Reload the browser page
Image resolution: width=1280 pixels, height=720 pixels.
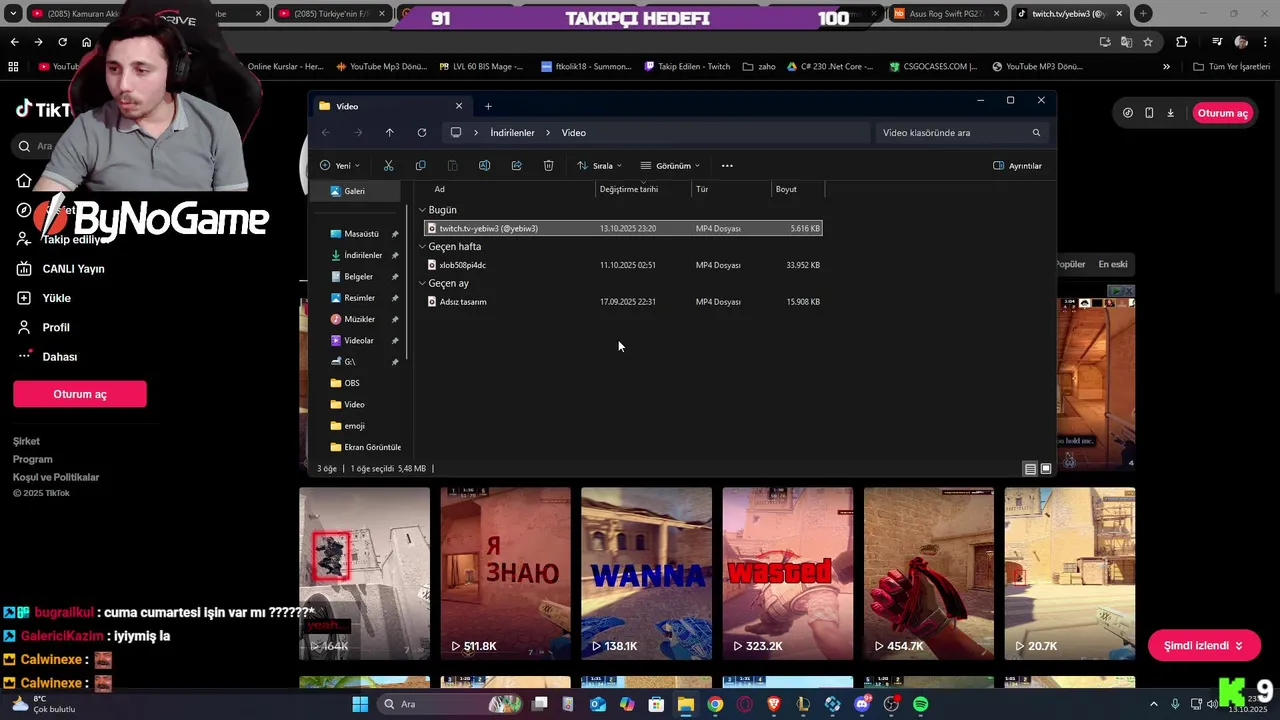coord(62,42)
